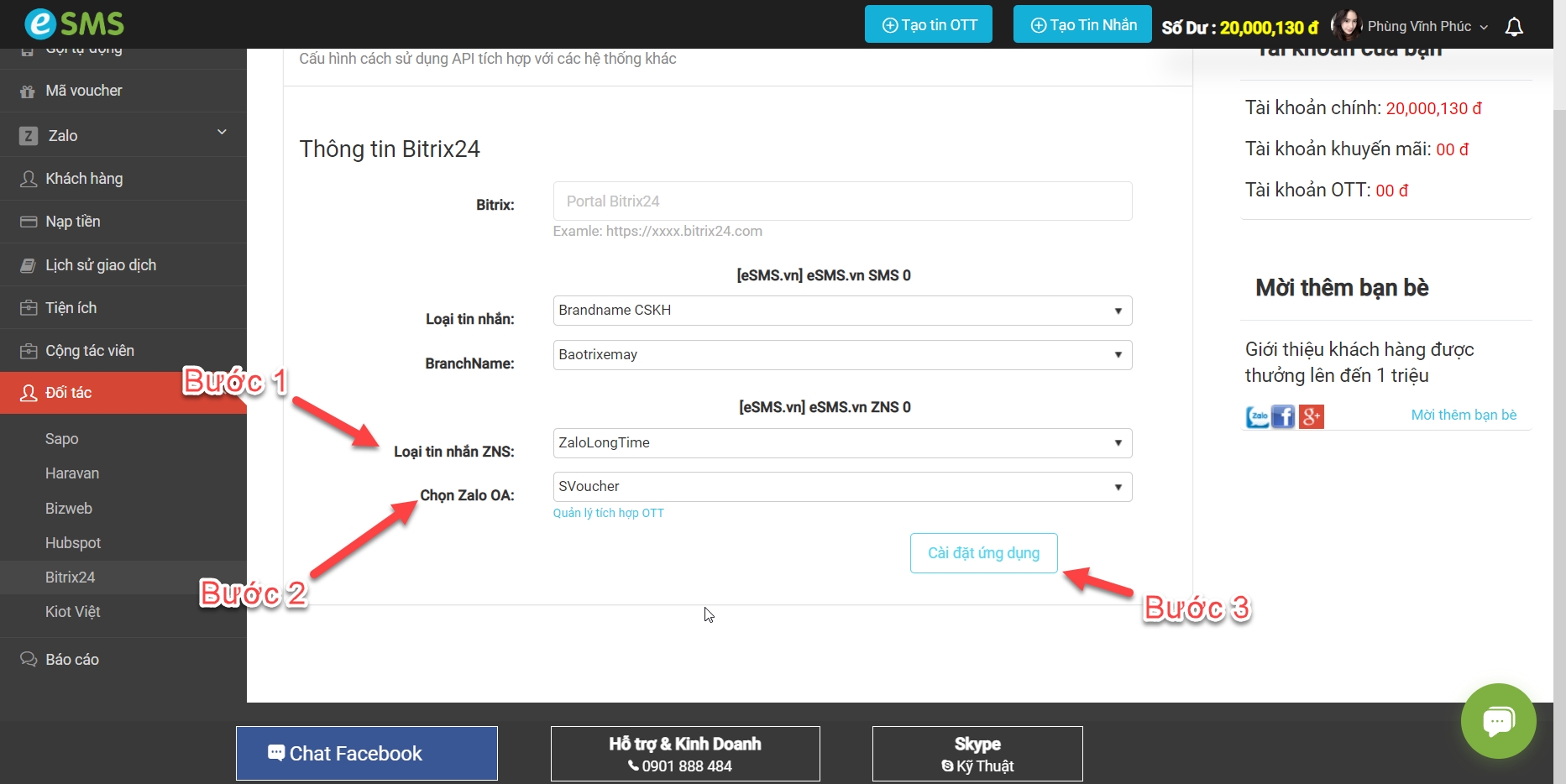The height and width of the screenshot is (784, 1566).
Task: Open the Loại tin nhắn dropdown
Action: point(841,311)
